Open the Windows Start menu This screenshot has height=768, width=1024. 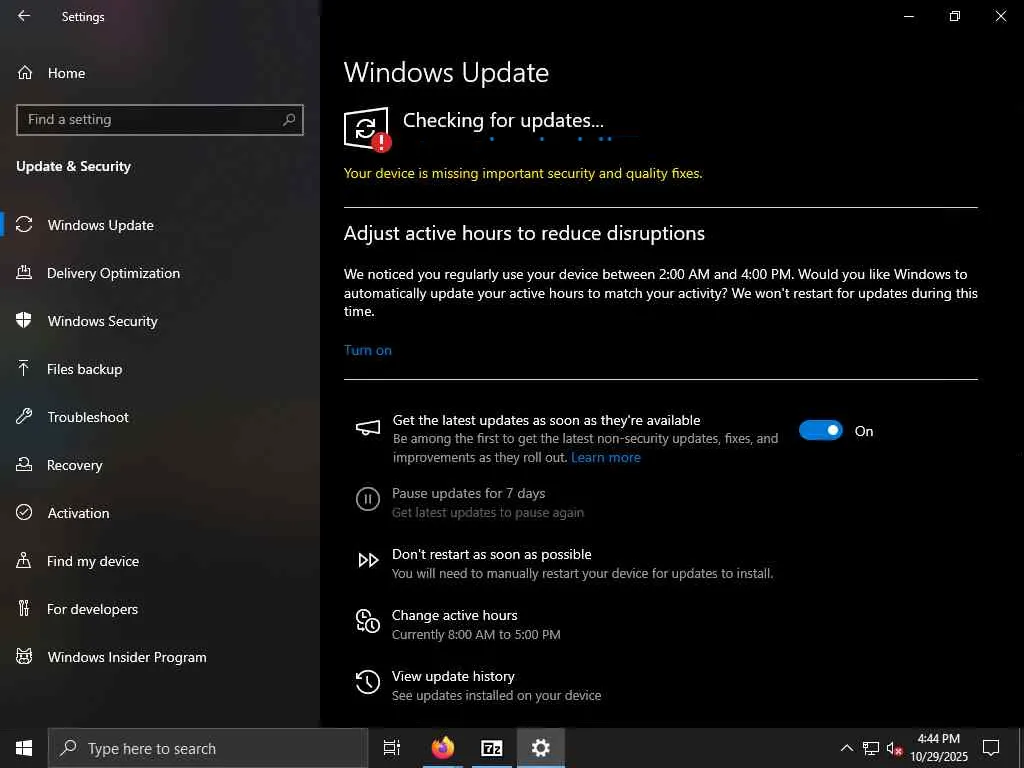pos(24,748)
